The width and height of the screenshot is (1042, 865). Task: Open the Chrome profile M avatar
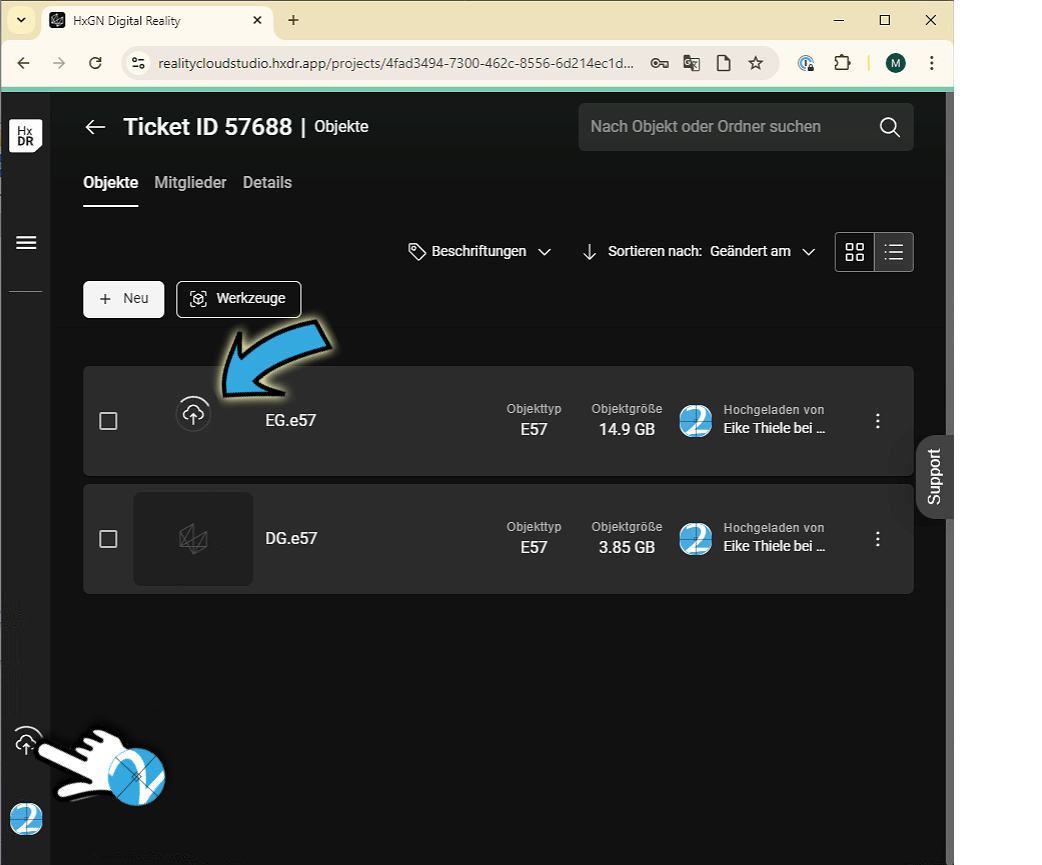coord(895,63)
